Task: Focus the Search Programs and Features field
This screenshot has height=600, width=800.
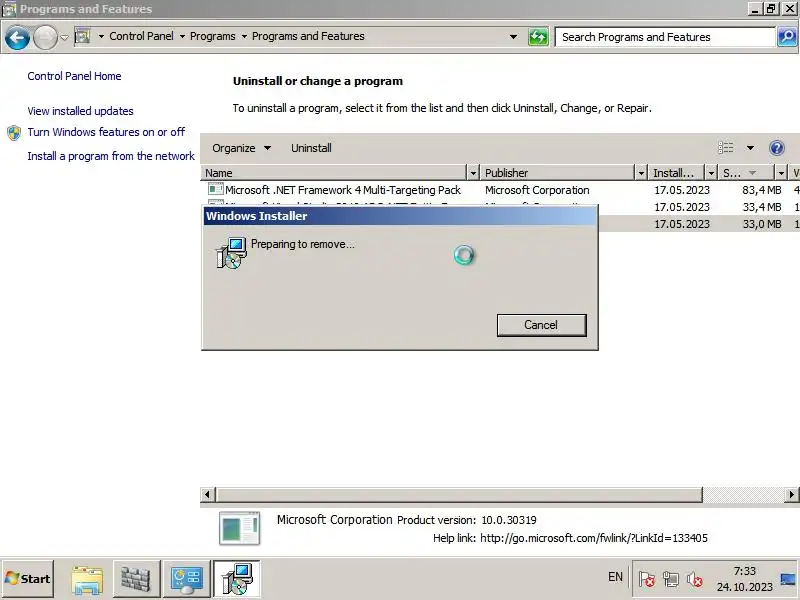Action: pyautogui.click(x=665, y=37)
